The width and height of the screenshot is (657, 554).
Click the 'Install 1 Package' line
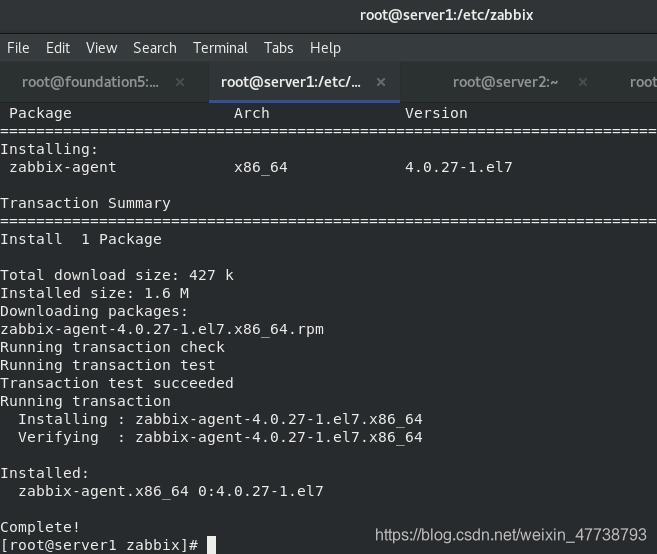(x=81, y=239)
